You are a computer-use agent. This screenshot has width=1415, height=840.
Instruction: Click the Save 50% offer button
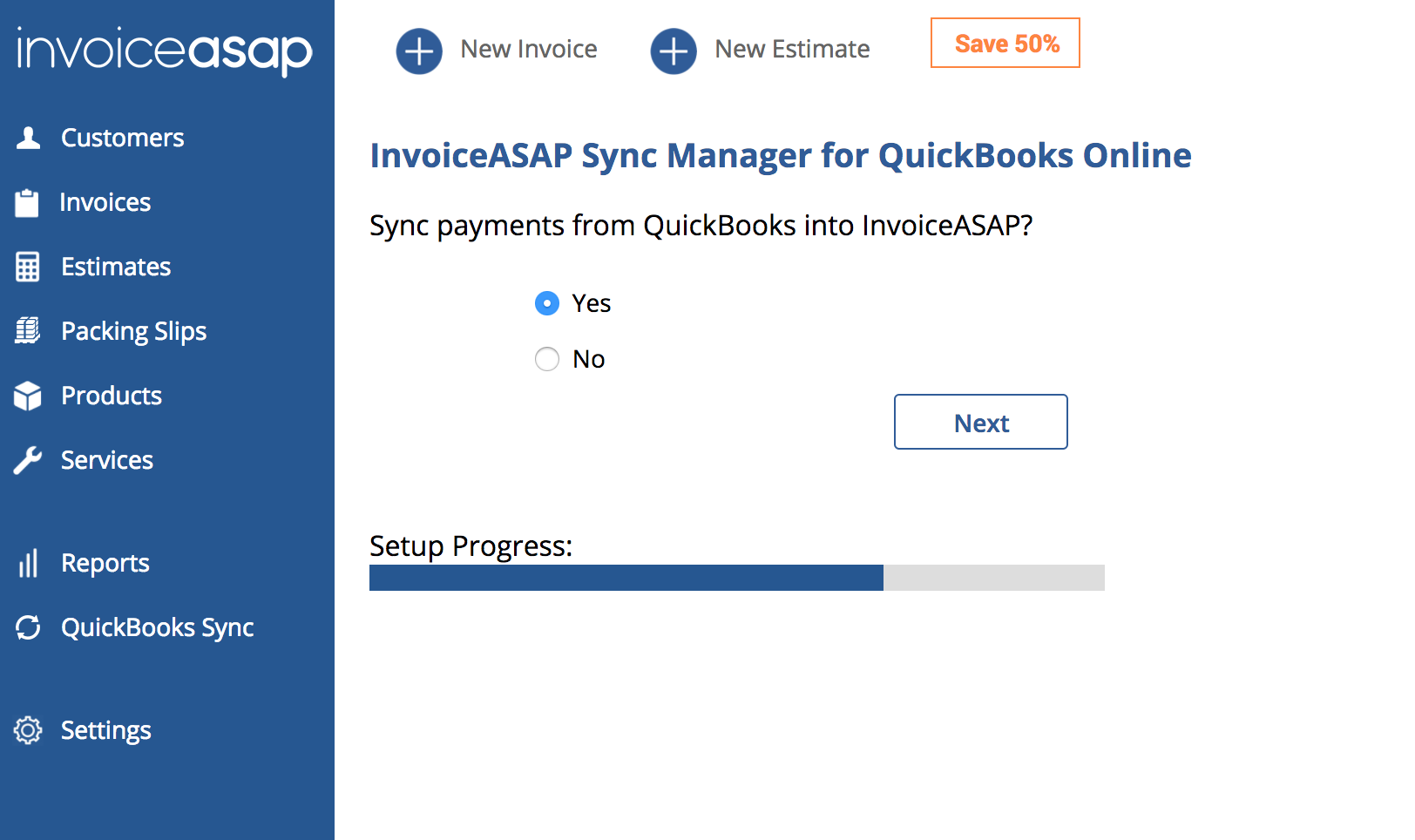tap(1005, 43)
